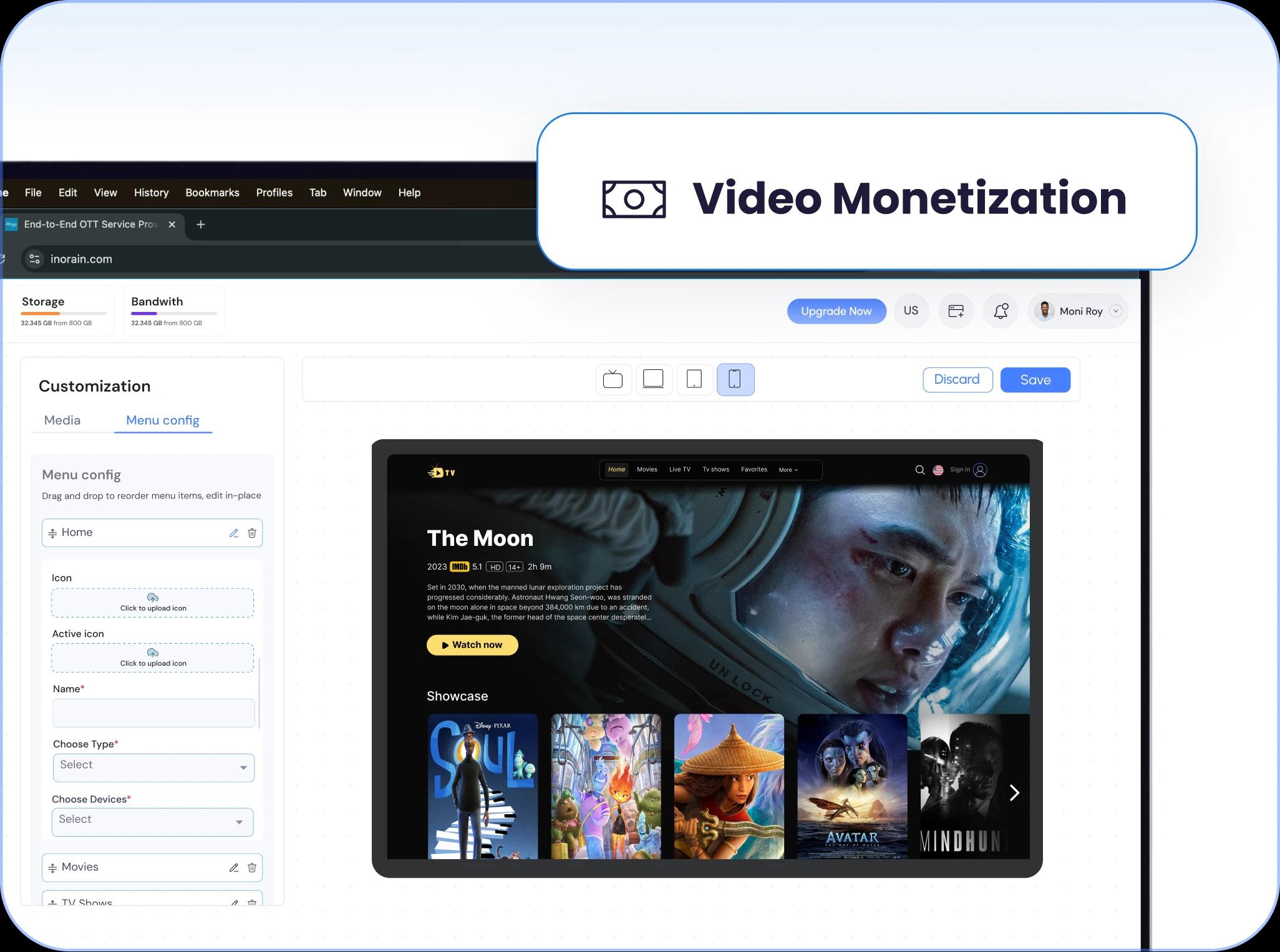
Task: Delete the Movies menu item
Action: point(252,868)
